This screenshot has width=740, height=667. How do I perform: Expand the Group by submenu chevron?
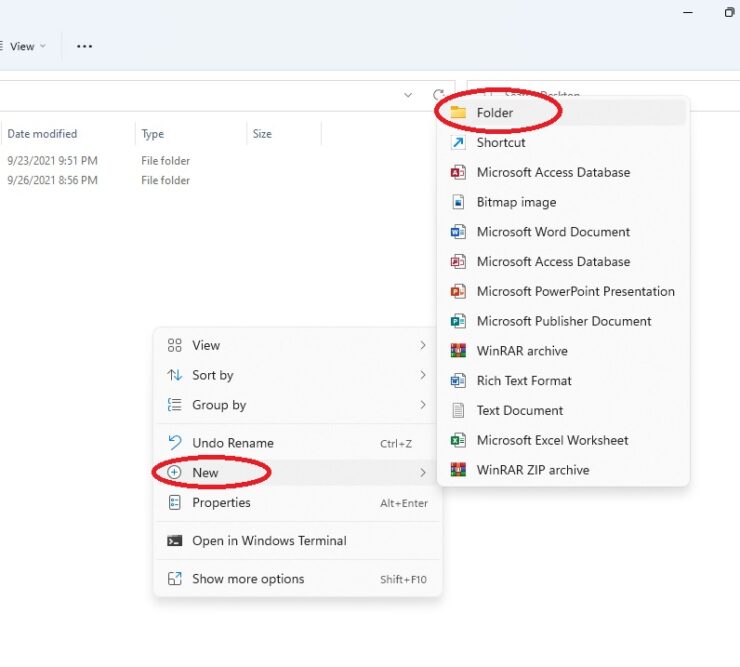click(x=423, y=405)
